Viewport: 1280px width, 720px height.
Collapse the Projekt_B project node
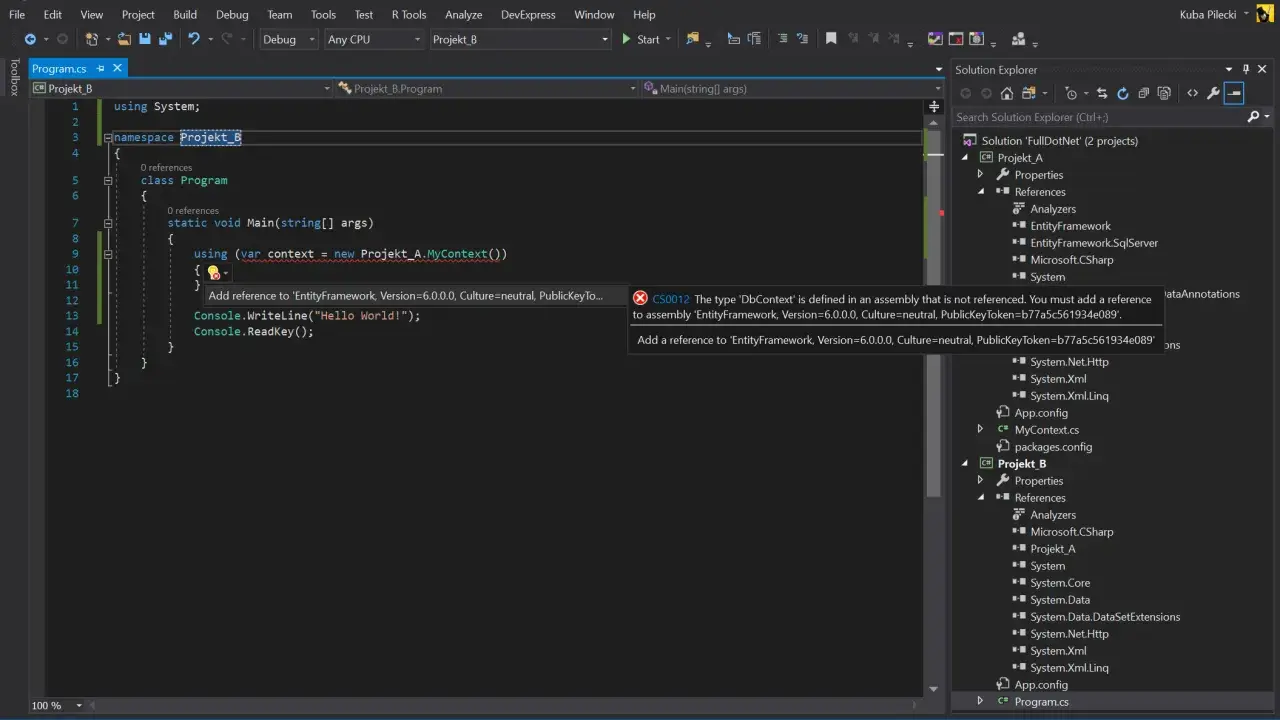click(x=966, y=463)
